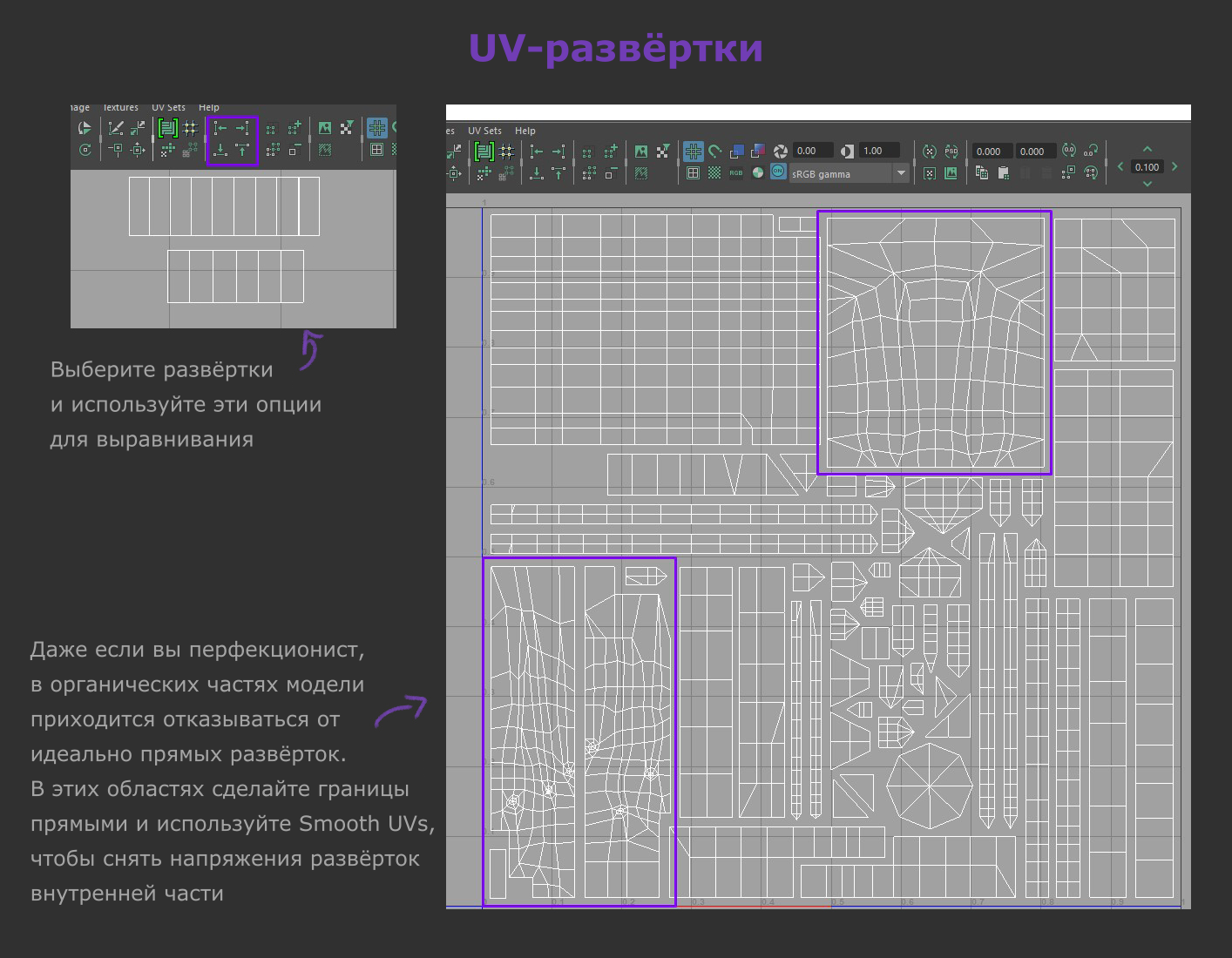This screenshot has height=958, width=1232.
Task: Click the right chevron beside 0.100
Action: pos(1174,166)
